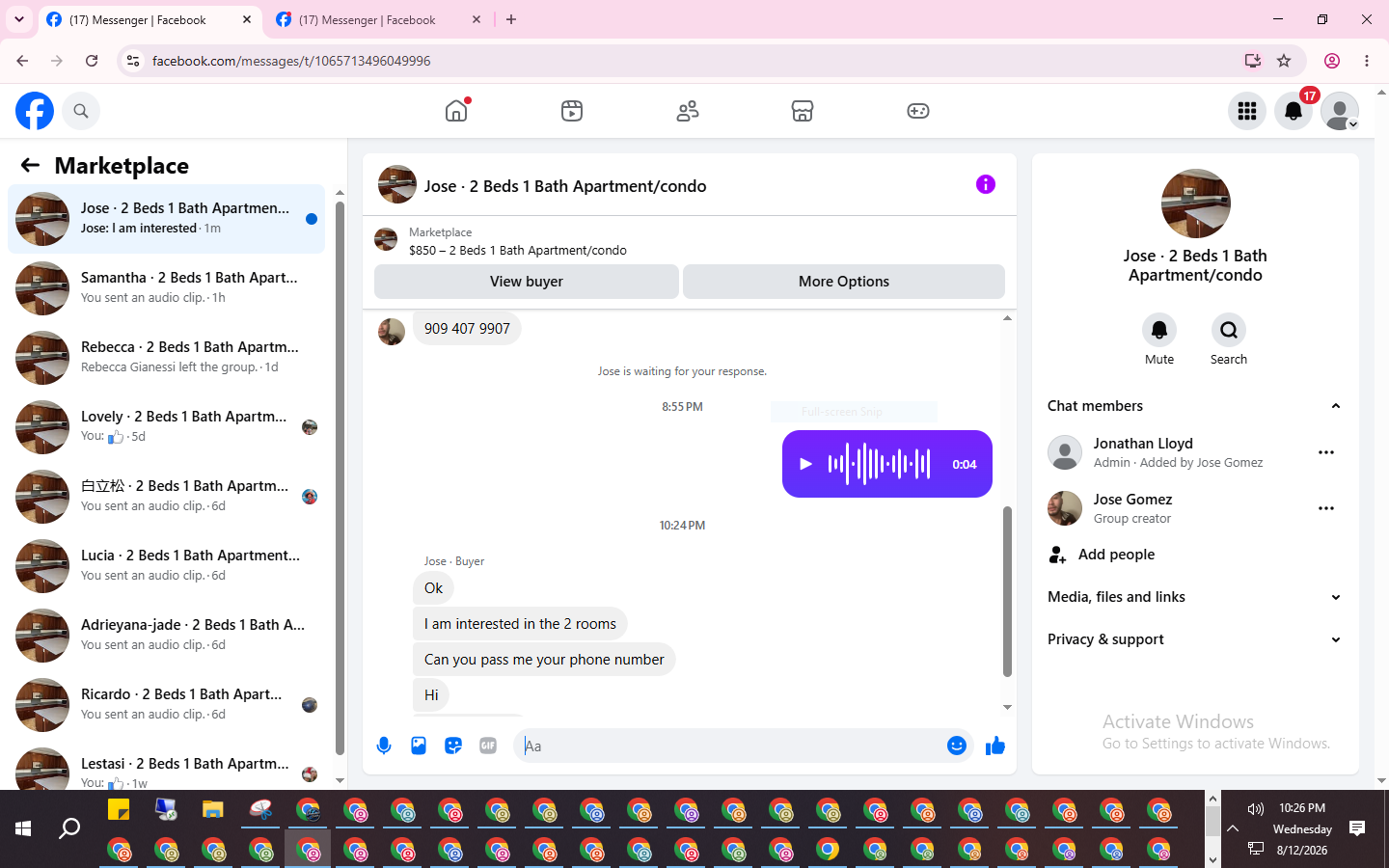Image resolution: width=1389 pixels, height=868 pixels.
Task: Open the tab search dropdown arrow
Action: tap(19, 19)
